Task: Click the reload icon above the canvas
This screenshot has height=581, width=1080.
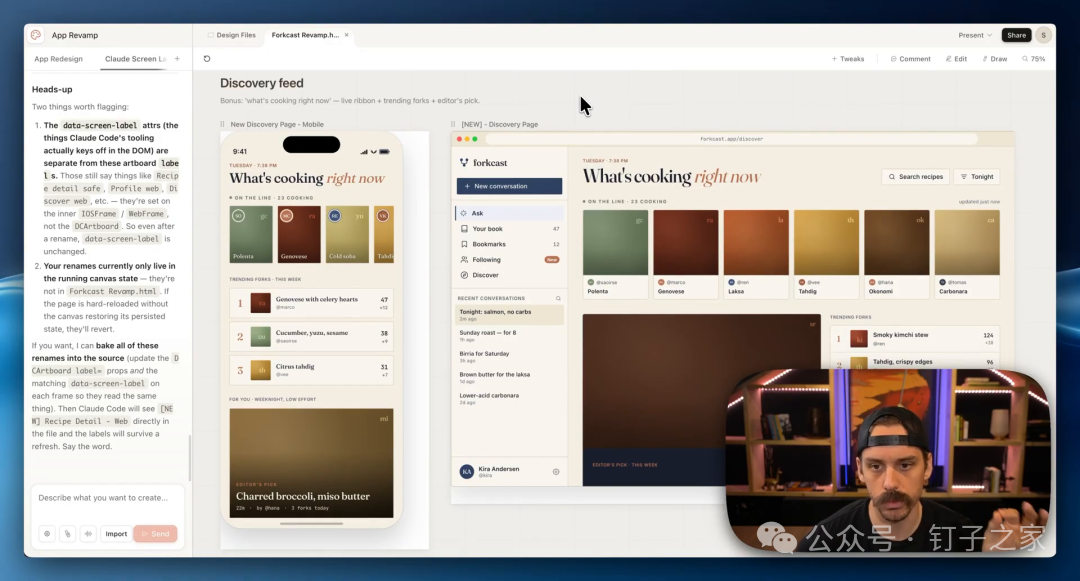Action: (207, 59)
